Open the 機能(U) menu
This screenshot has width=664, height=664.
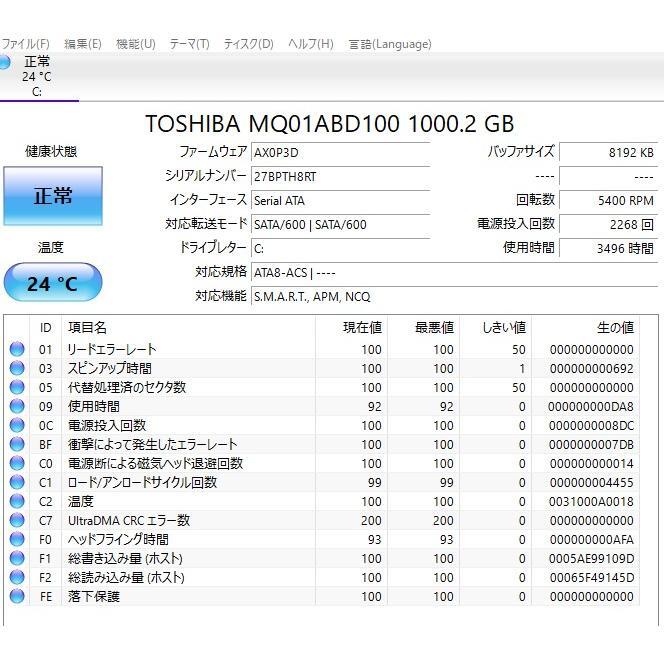(136, 44)
